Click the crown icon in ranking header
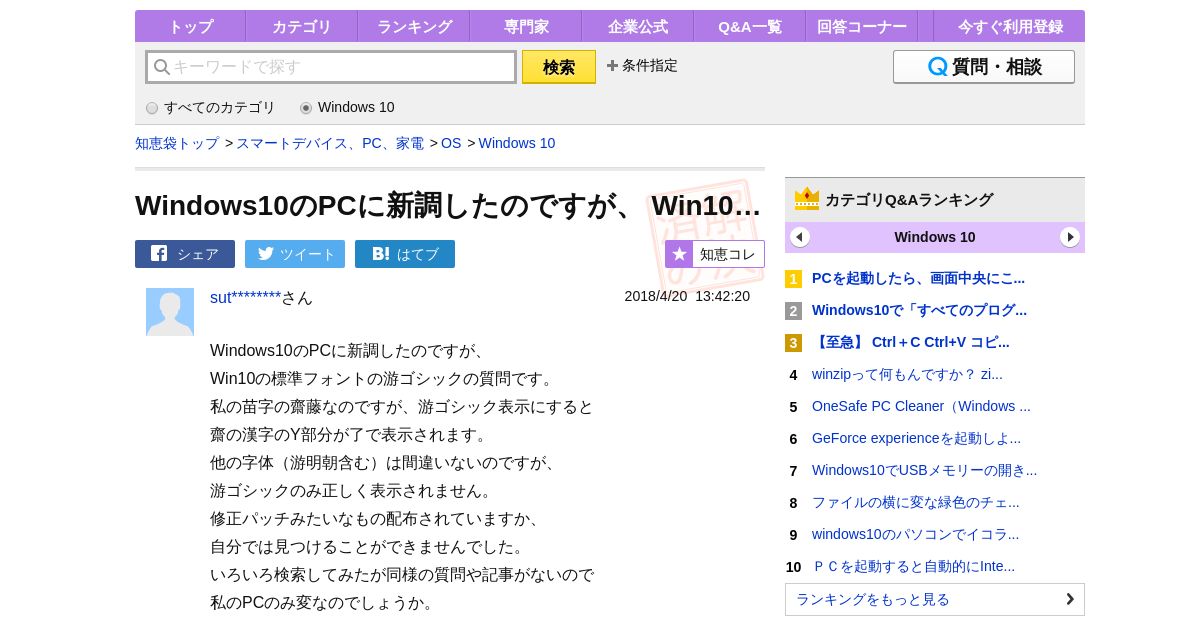This screenshot has width=1200, height=630. coord(807,199)
